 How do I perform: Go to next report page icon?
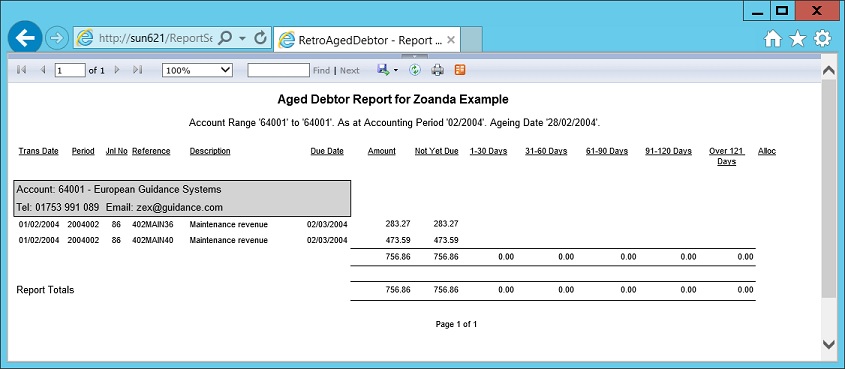pyautogui.click(x=117, y=70)
